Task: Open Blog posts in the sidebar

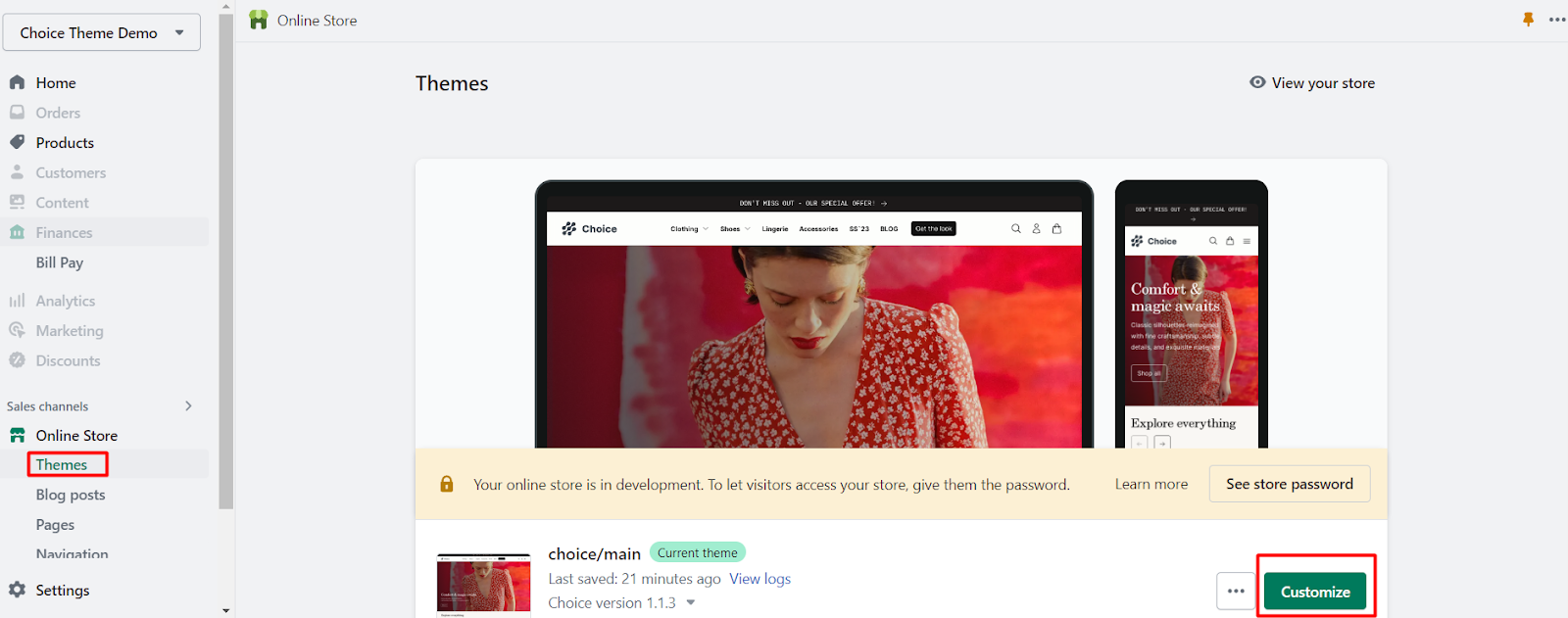Action: (71, 495)
